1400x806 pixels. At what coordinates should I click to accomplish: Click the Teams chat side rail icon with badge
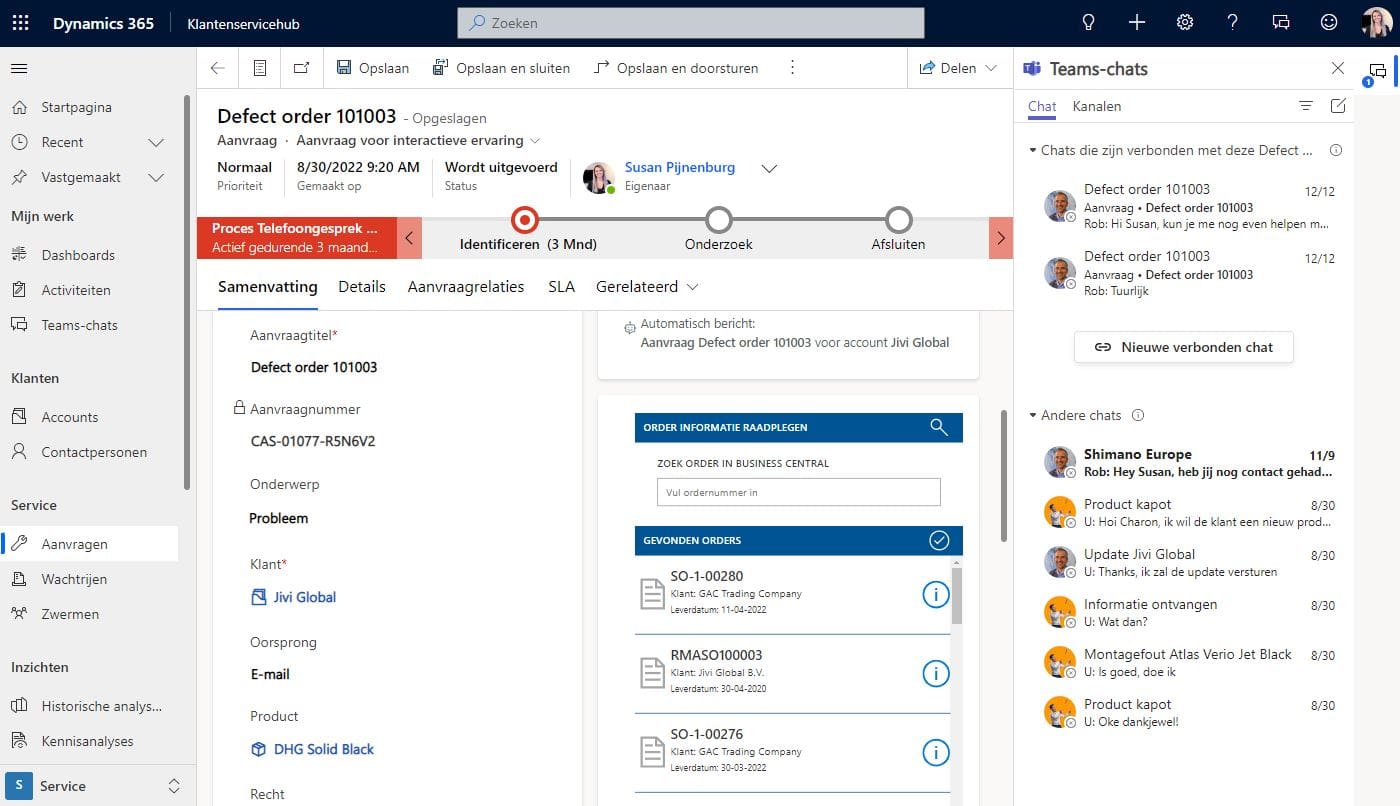tap(1377, 73)
